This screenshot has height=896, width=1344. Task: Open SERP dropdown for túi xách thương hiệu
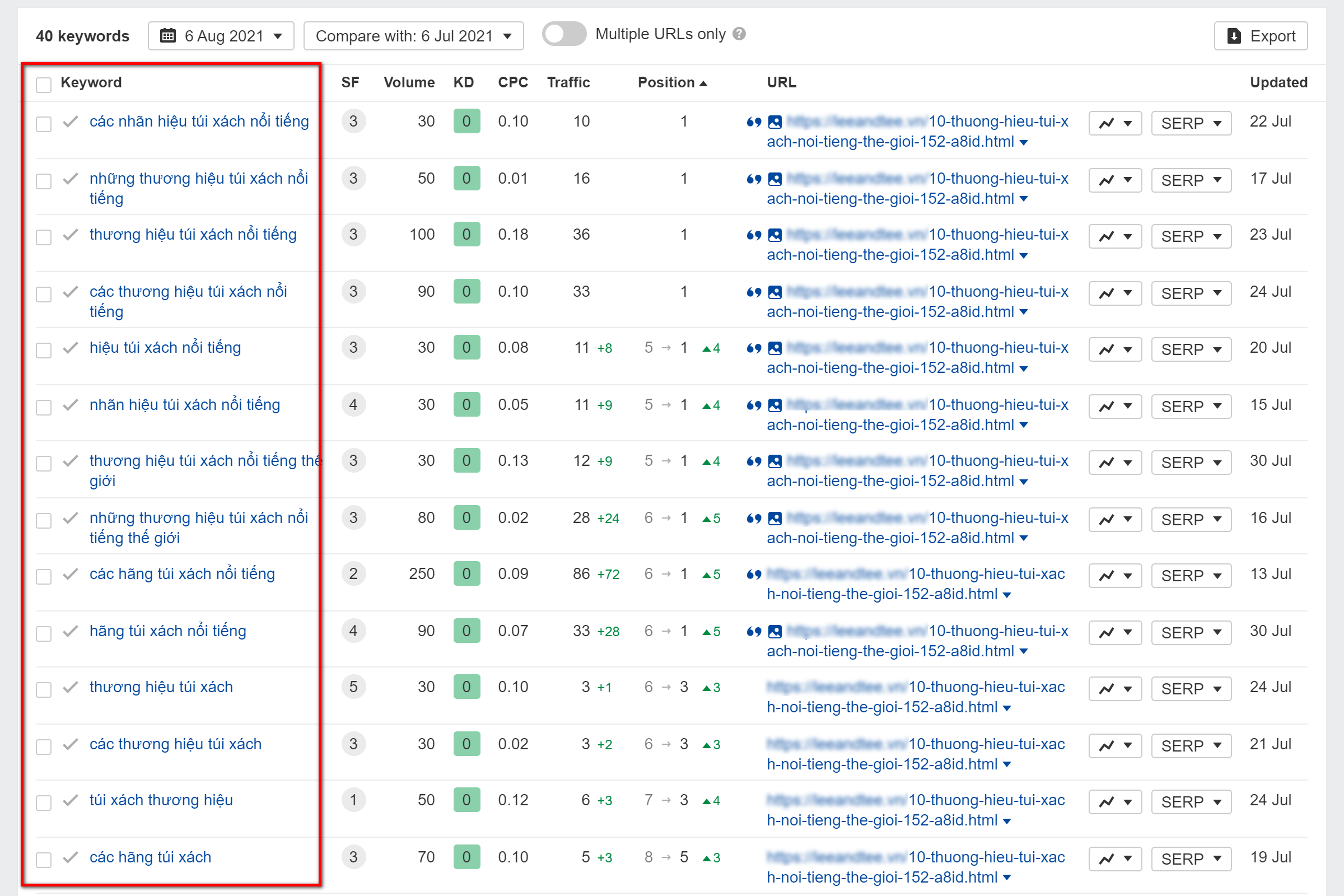coord(1191,802)
